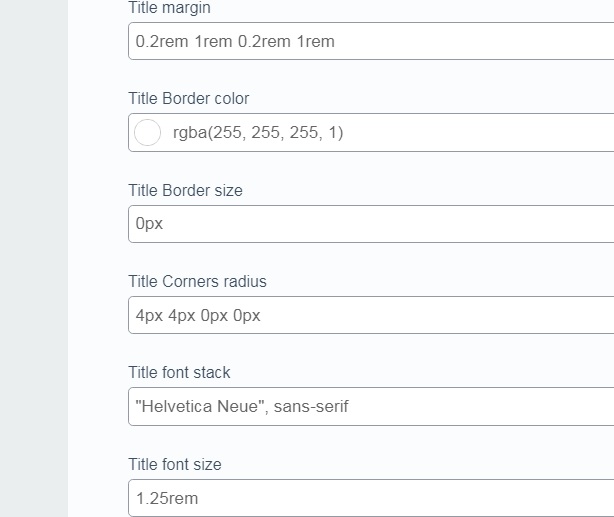Image resolution: width=614 pixels, height=517 pixels.
Task: Click the "1.25rem" font size value
Action: [x=167, y=498]
